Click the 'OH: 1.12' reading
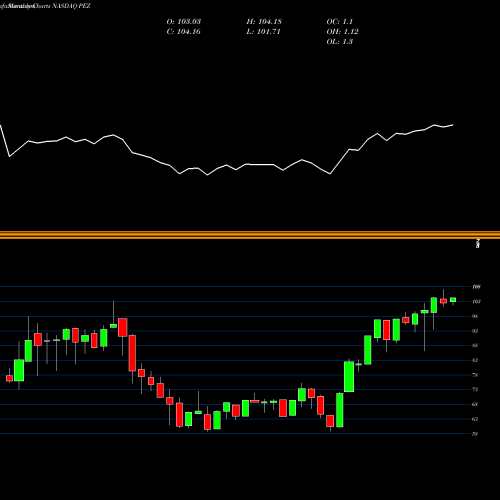This screenshot has height=500, width=500. 342,32
